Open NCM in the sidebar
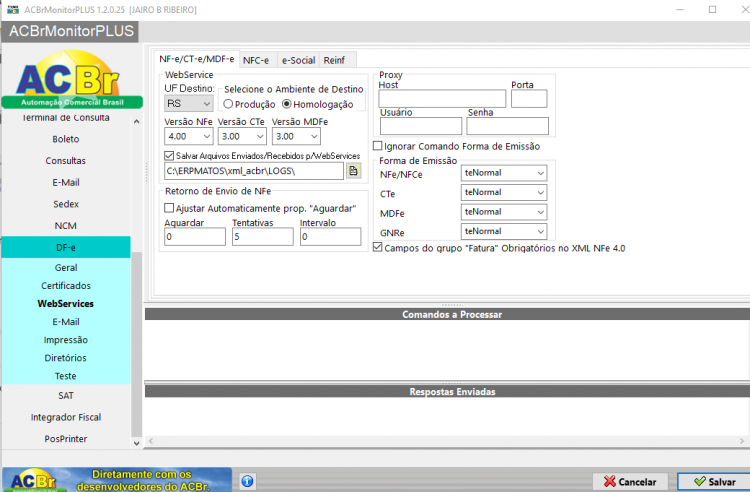This screenshot has width=750, height=492. tap(66, 226)
